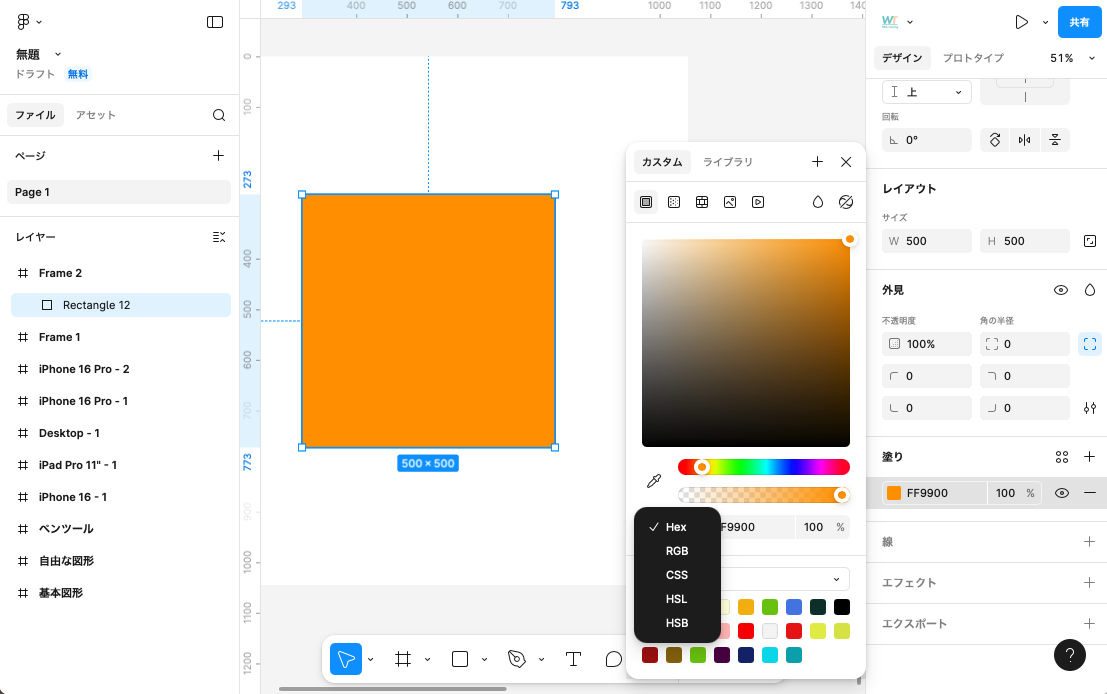The image size is (1107, 694).
Task: Pick the red swatch in the color palette
Action: pos(746,631)
